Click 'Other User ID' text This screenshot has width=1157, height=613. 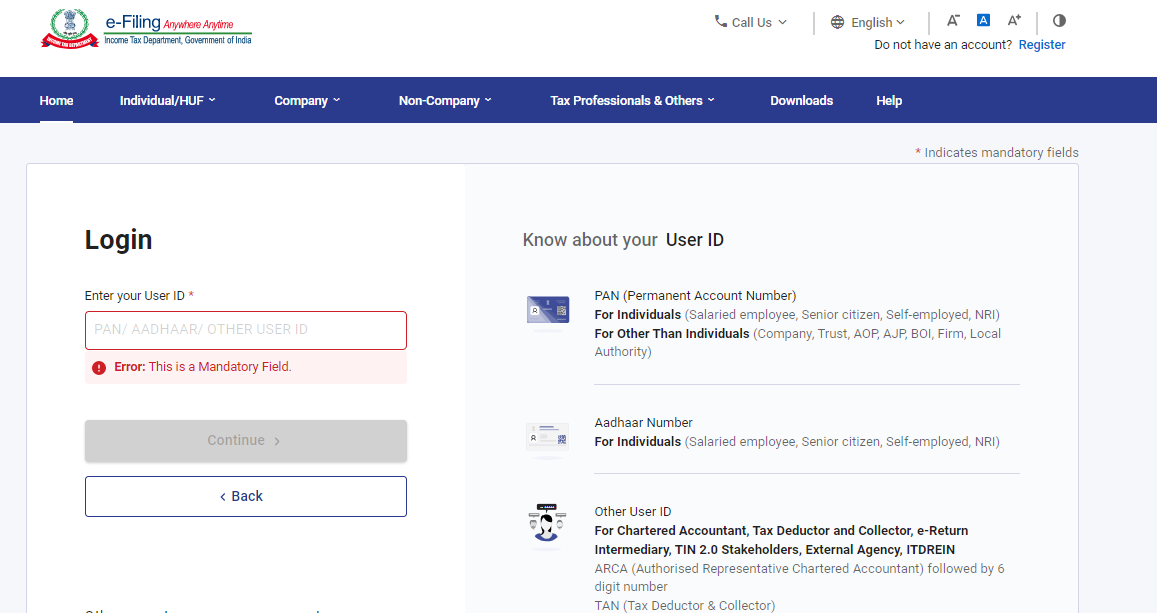(x=633, y=512)
